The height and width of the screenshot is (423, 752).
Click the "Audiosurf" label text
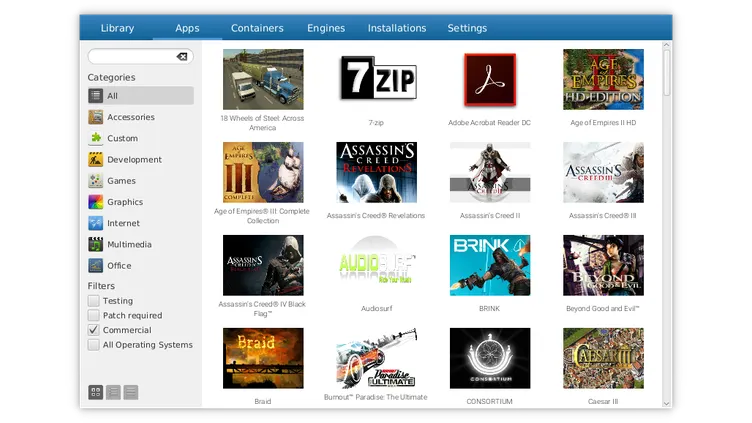[x=376, y=308]
